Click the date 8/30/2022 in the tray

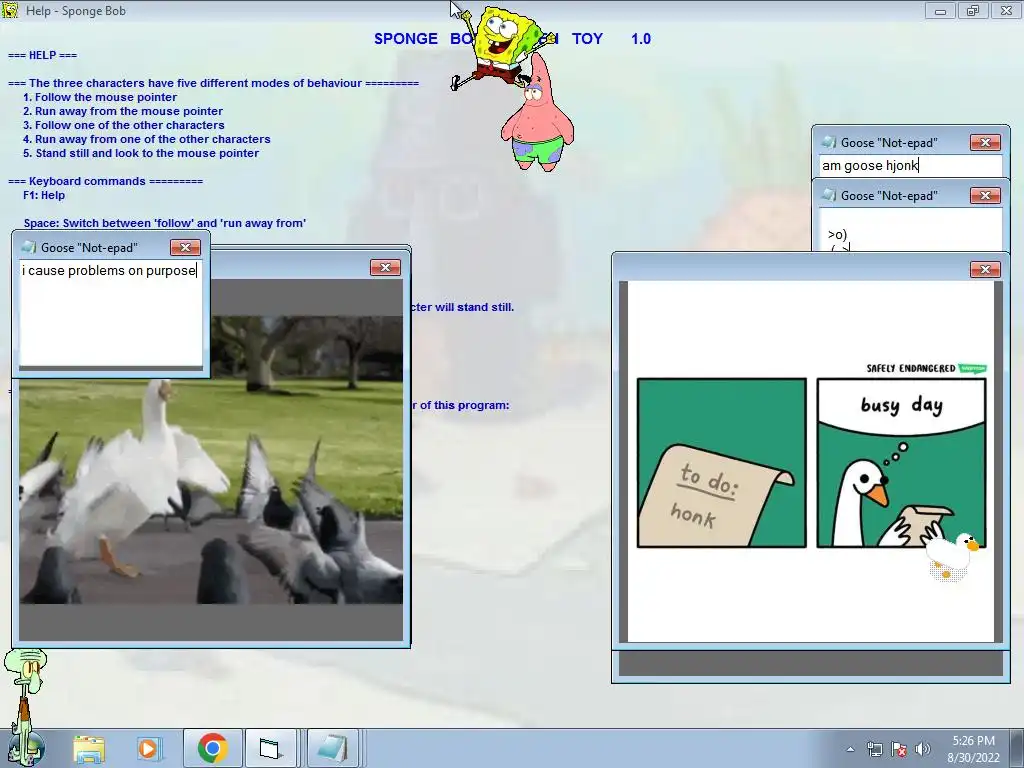[x=973, y=758]
